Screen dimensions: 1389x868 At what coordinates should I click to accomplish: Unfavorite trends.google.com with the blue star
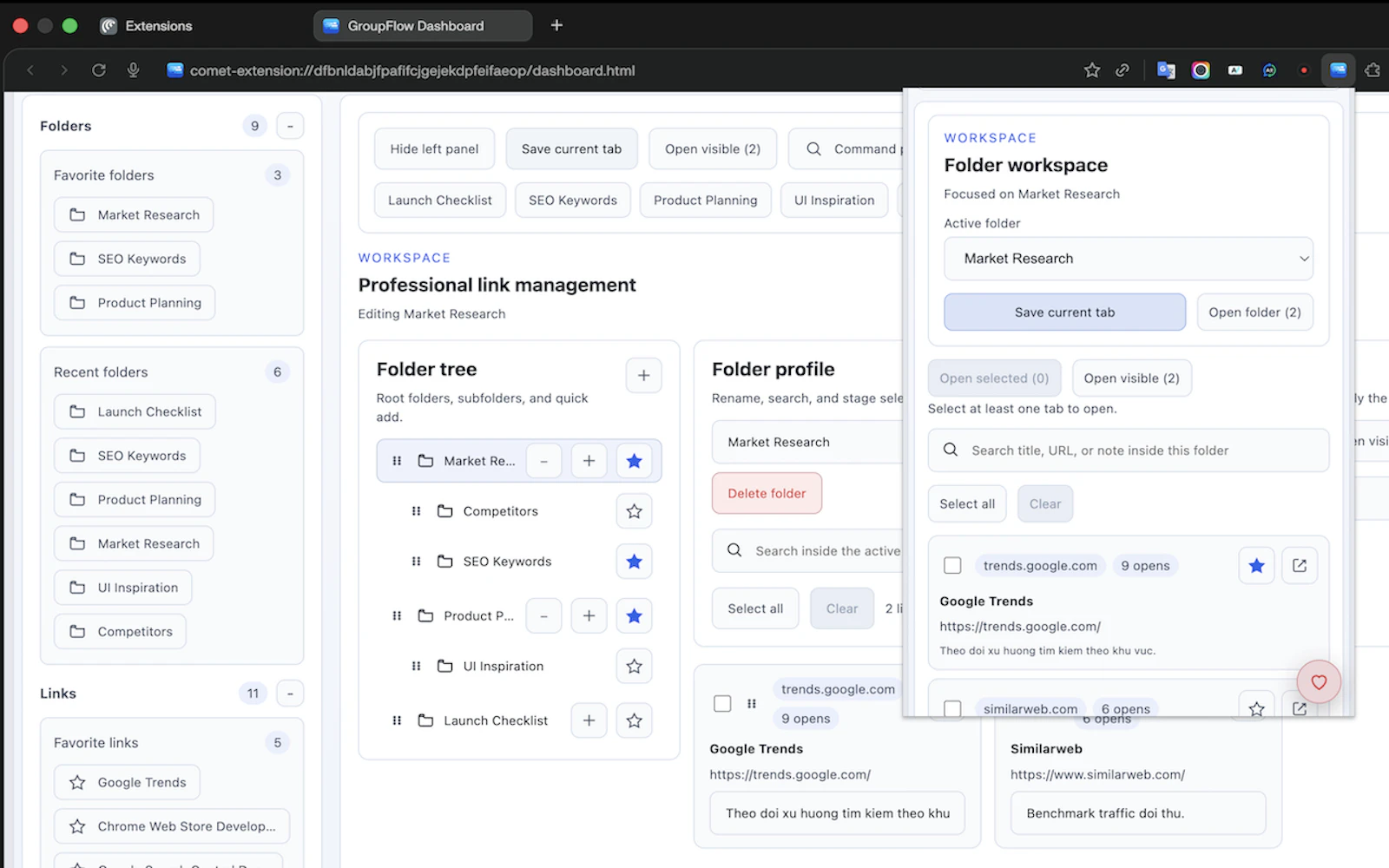pyautogui.click(x=1255, y=566)
